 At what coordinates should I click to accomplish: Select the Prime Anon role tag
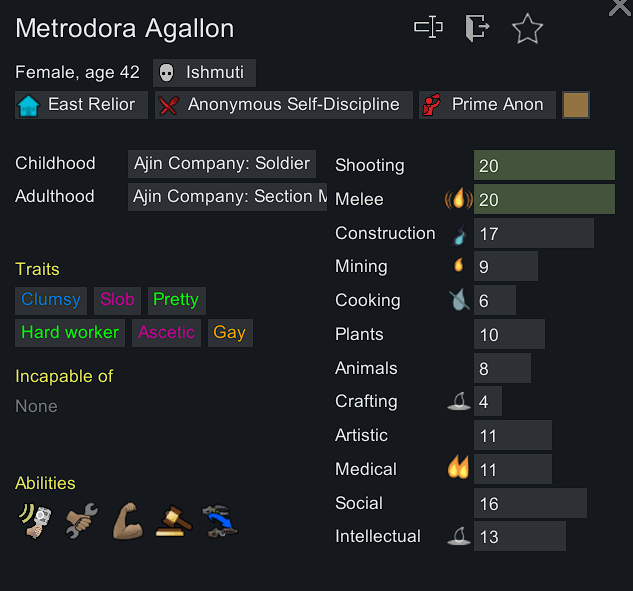coord(486,105)
